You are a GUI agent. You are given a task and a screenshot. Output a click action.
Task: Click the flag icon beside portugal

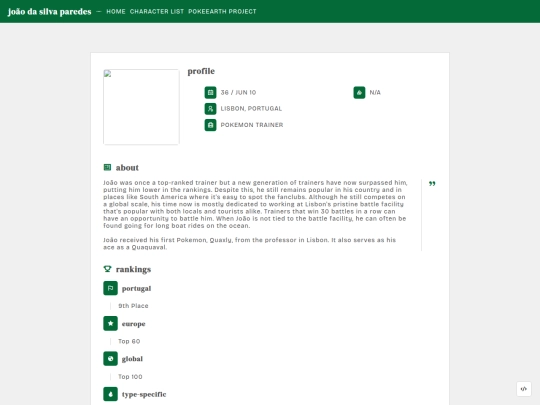click(110, 288)
